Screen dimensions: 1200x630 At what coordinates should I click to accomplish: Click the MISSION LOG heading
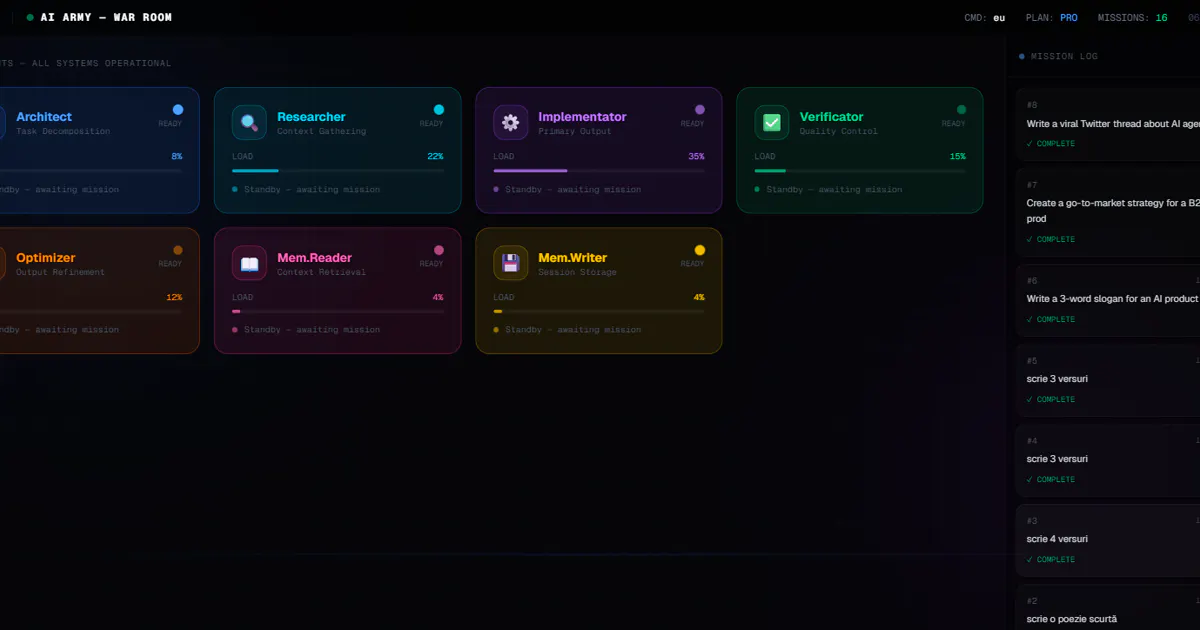click(1064, 57)
